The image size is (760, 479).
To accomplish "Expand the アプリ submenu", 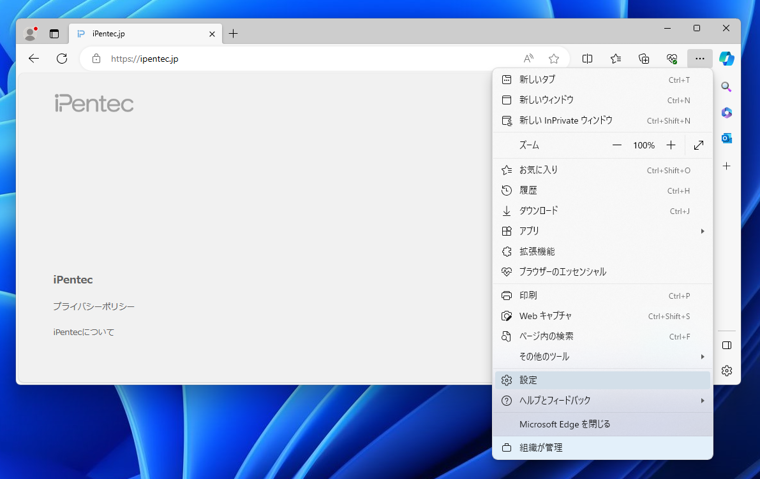I will (602, 231).
